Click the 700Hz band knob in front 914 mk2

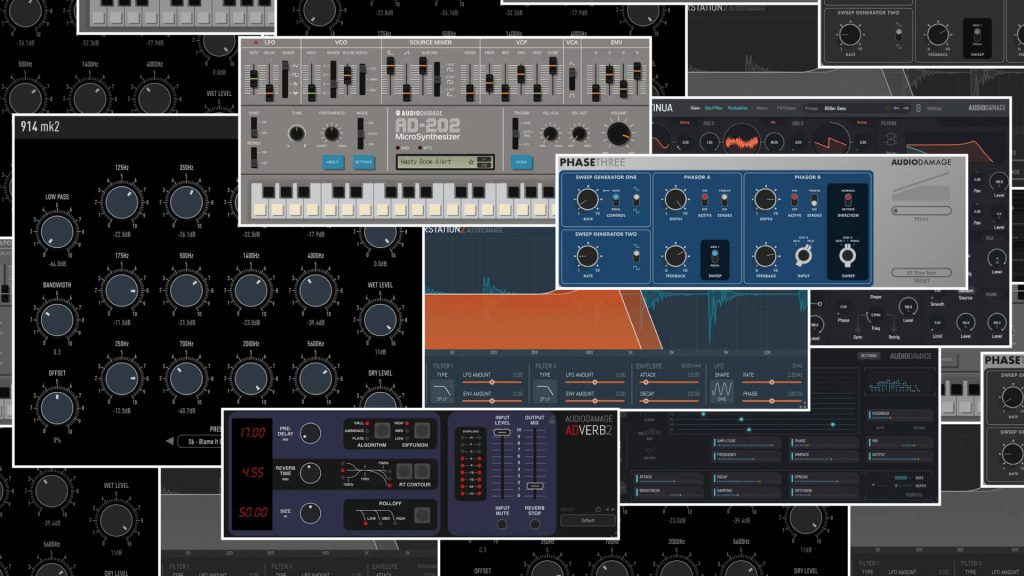tap(186, 378)
